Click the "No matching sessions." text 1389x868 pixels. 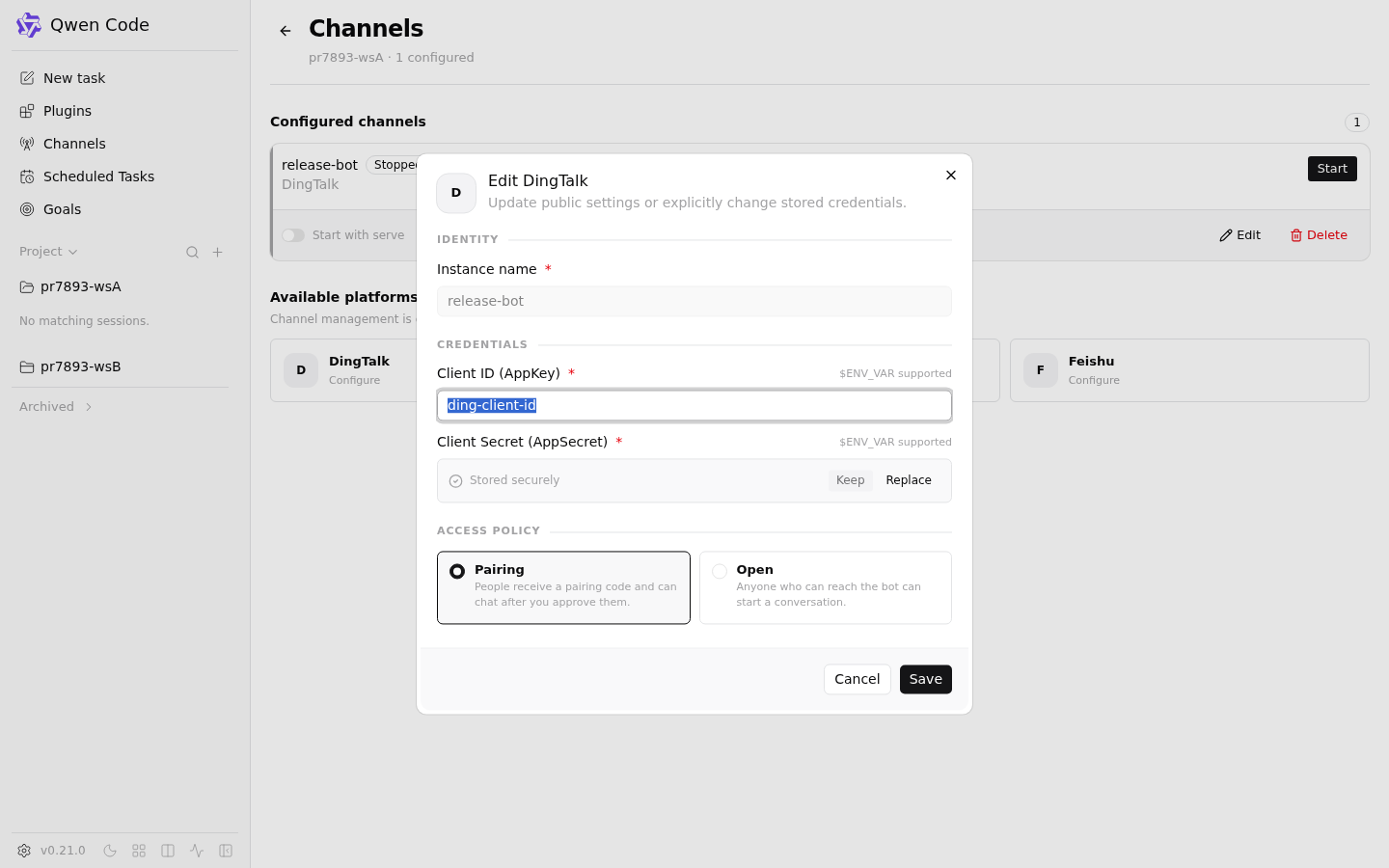tap(84, 321)
